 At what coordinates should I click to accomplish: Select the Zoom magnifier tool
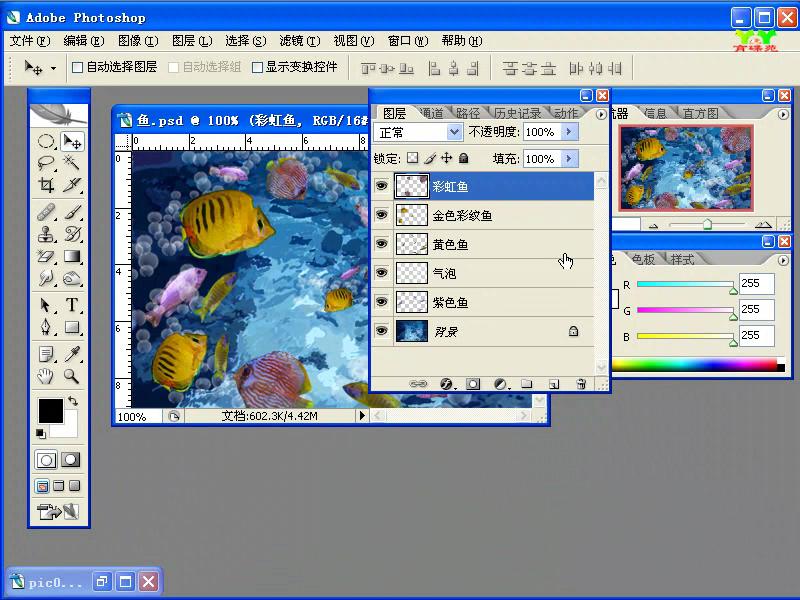pos(72,376)
